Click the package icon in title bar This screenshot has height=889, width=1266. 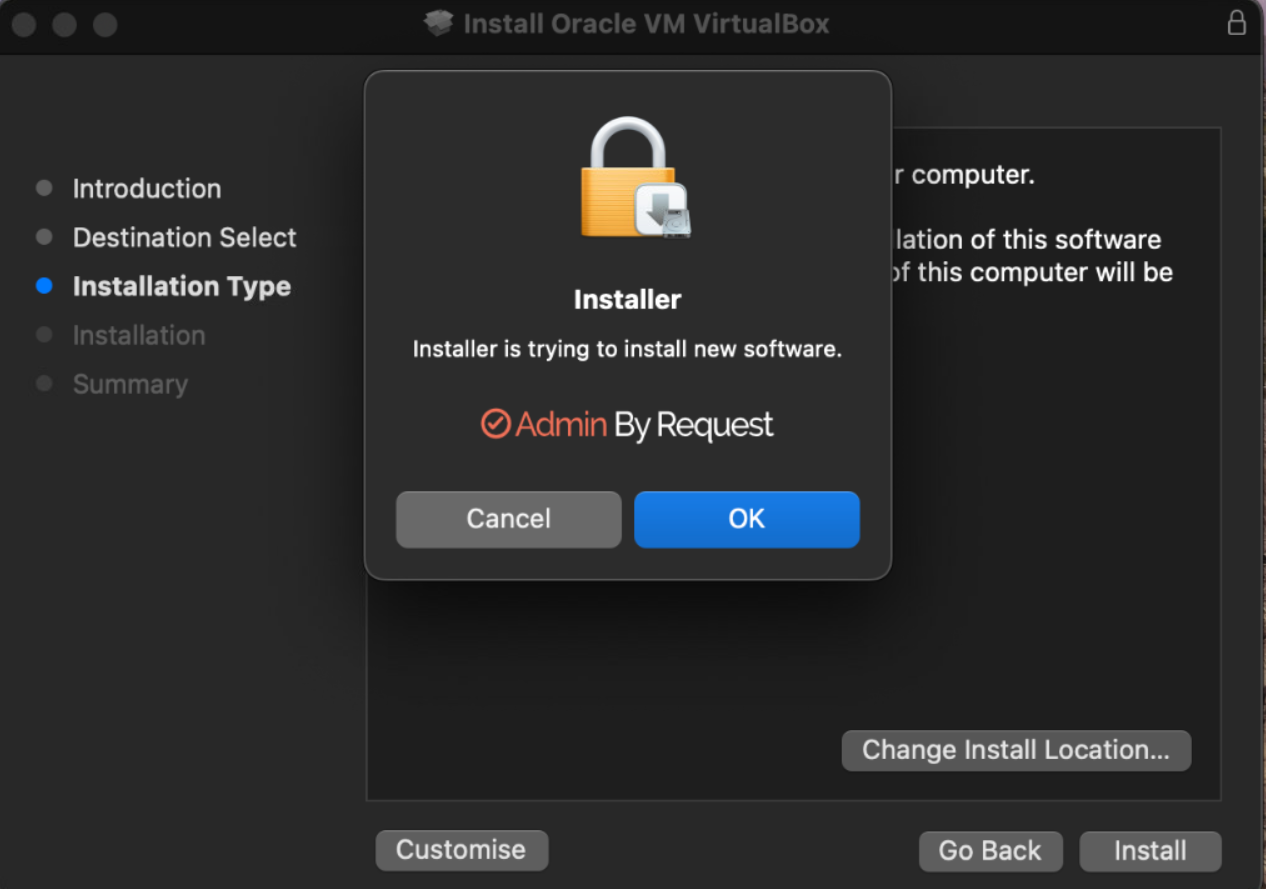438,23
